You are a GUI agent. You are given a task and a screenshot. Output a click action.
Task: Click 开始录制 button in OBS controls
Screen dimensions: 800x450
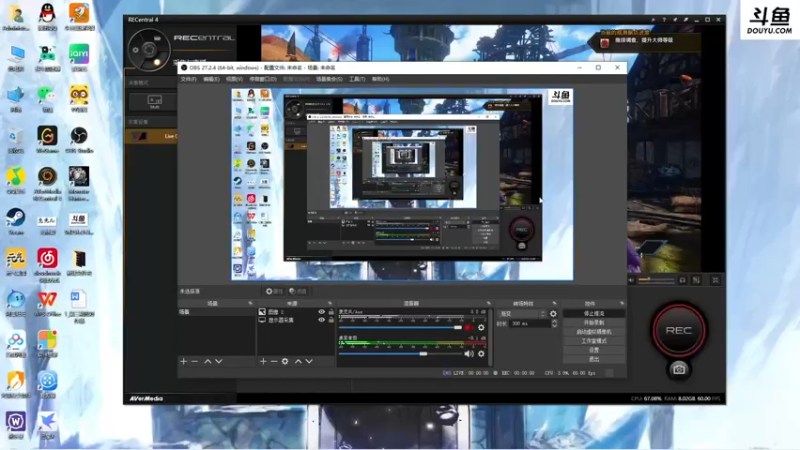tap(594, 322)
